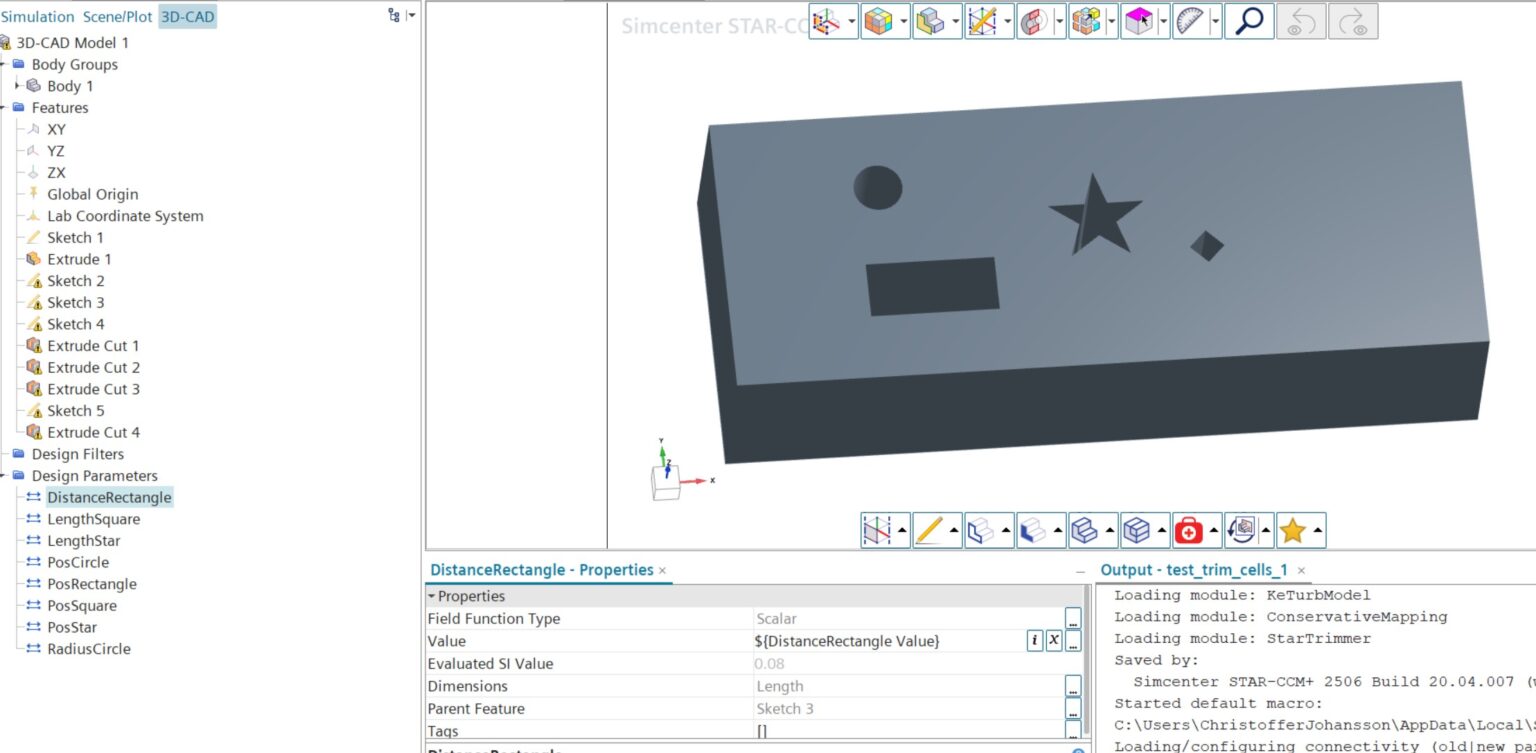Click the italic i info button in Value row
Screen dimensions: 1536x753
[1035, 641]
